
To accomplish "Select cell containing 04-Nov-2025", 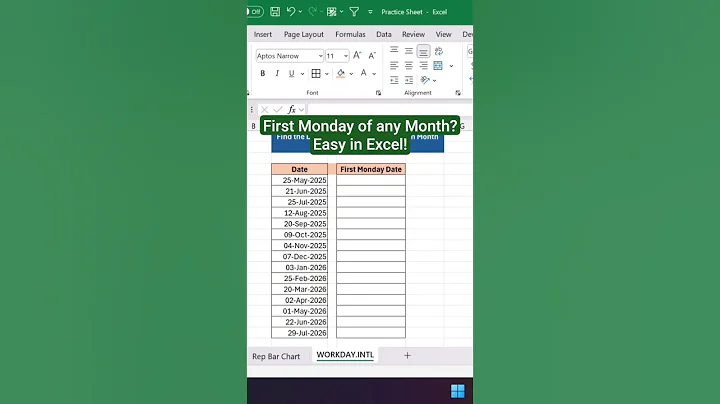I will (x=299, y=246).
